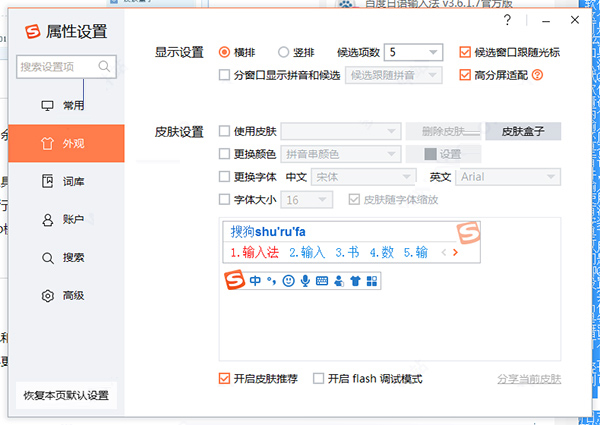This screenshot has width=600, height=425.
Task: Switch to 常用 settings tab
Action: (x=66, y=105)
